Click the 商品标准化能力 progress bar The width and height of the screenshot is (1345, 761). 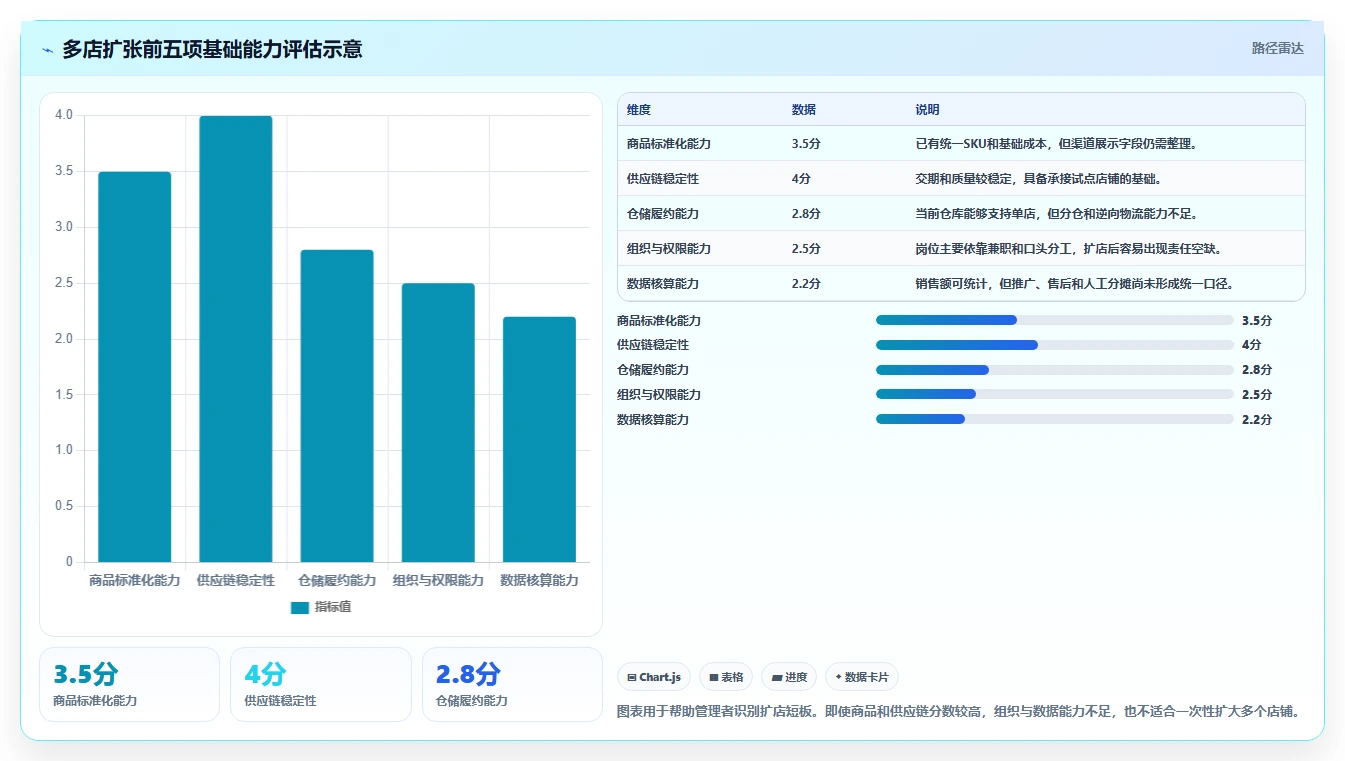pyautogui.click(x=1054, y=320)
